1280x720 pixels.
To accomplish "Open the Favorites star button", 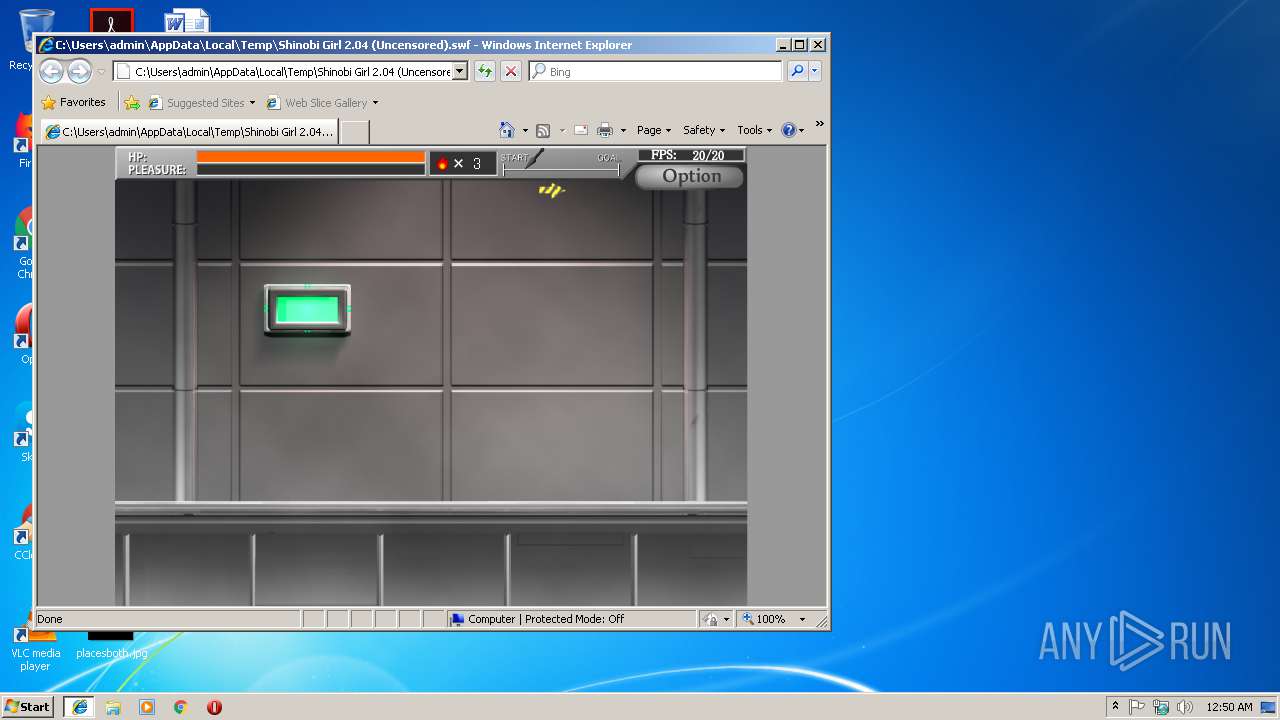I will click(x=73, y=102).
